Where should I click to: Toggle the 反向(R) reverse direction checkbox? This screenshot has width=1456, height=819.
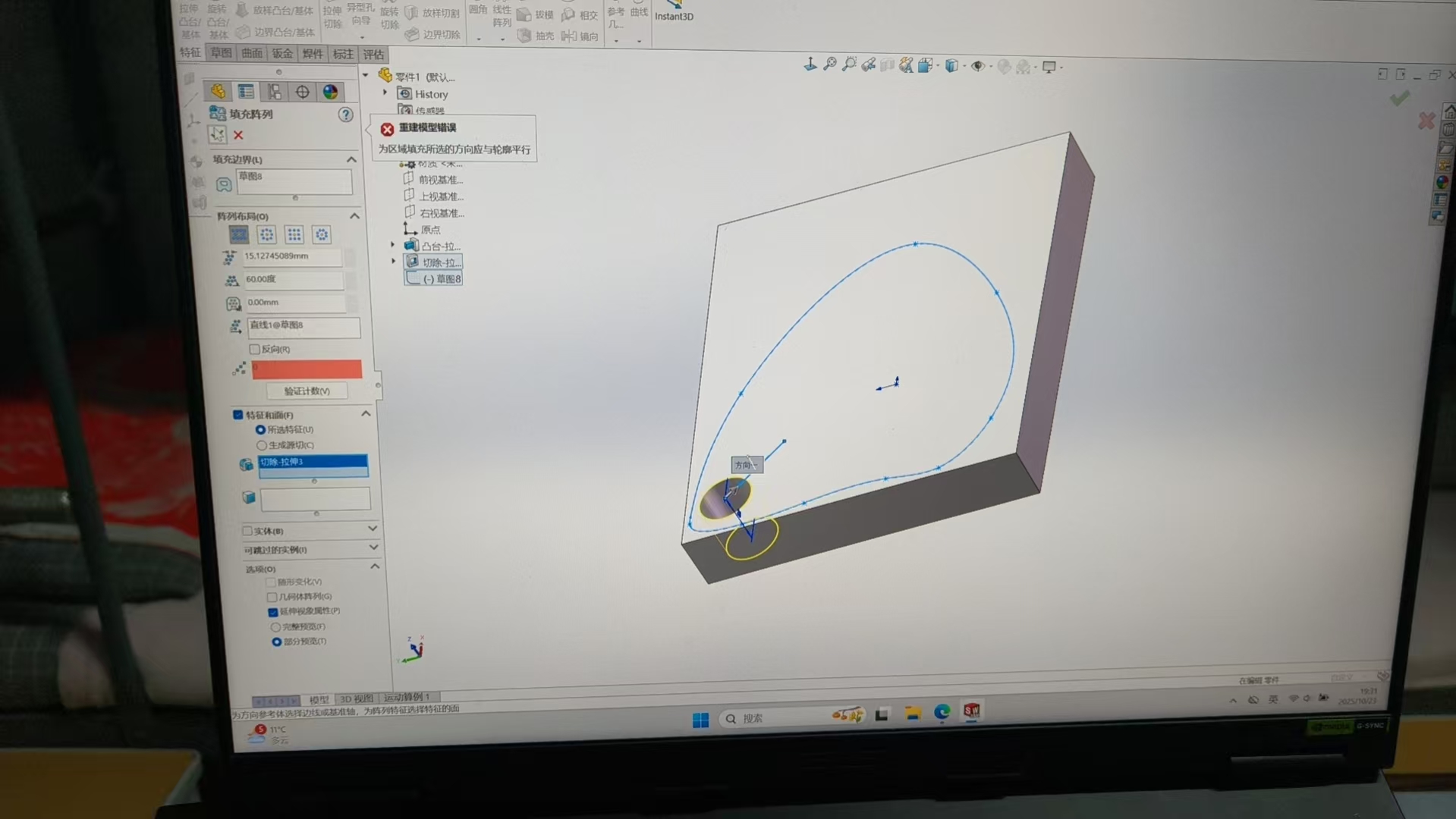(x=255, y=350)
